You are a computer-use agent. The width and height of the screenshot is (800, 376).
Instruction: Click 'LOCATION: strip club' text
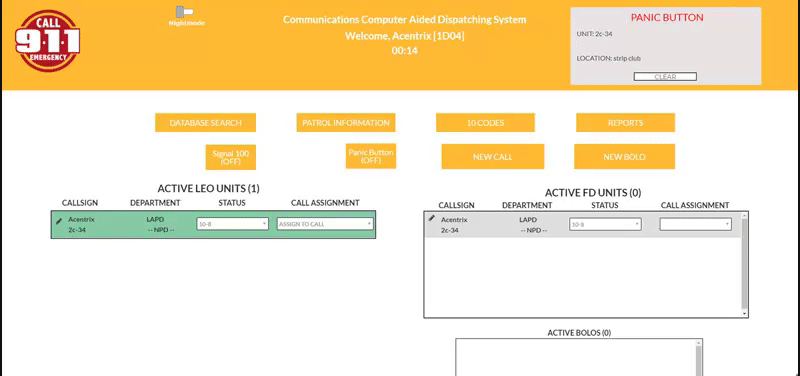[x=609, y=58]
